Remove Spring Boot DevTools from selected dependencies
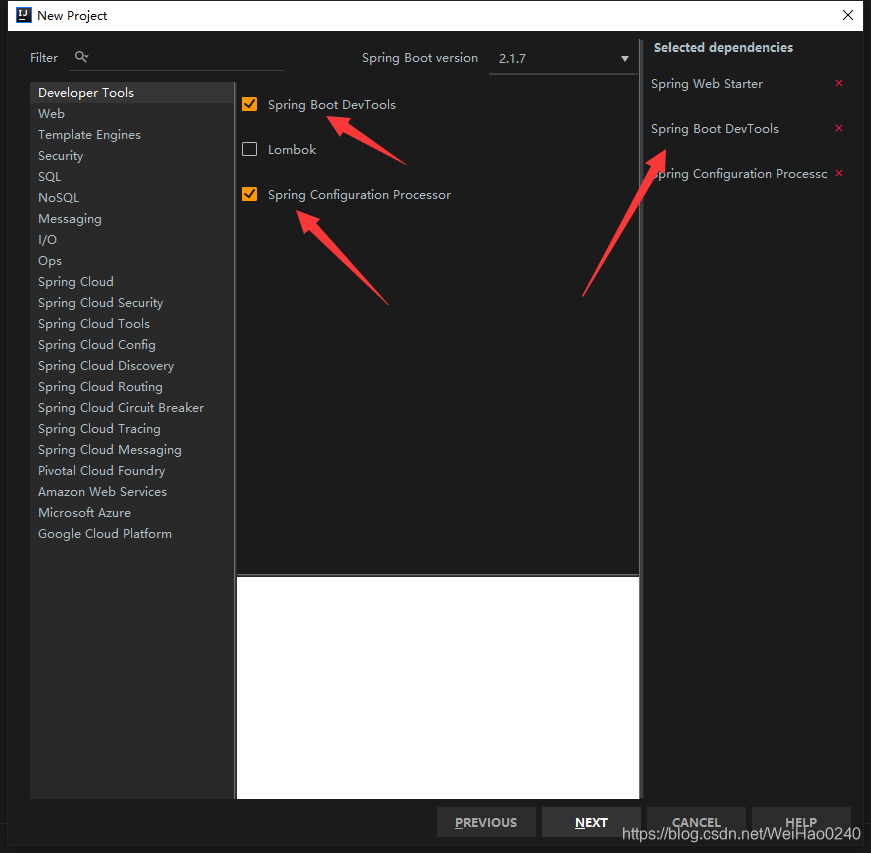The height and width of the screenshot is (853, 871). 839,128
